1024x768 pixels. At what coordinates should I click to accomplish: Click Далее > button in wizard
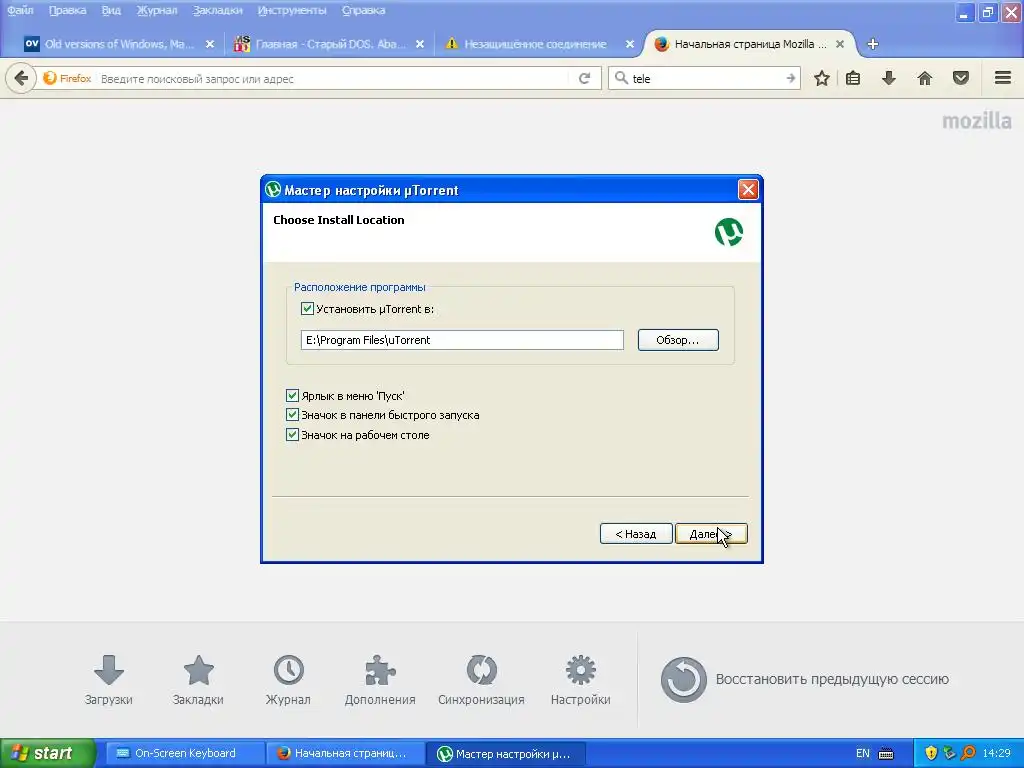[x=711, y=534]
